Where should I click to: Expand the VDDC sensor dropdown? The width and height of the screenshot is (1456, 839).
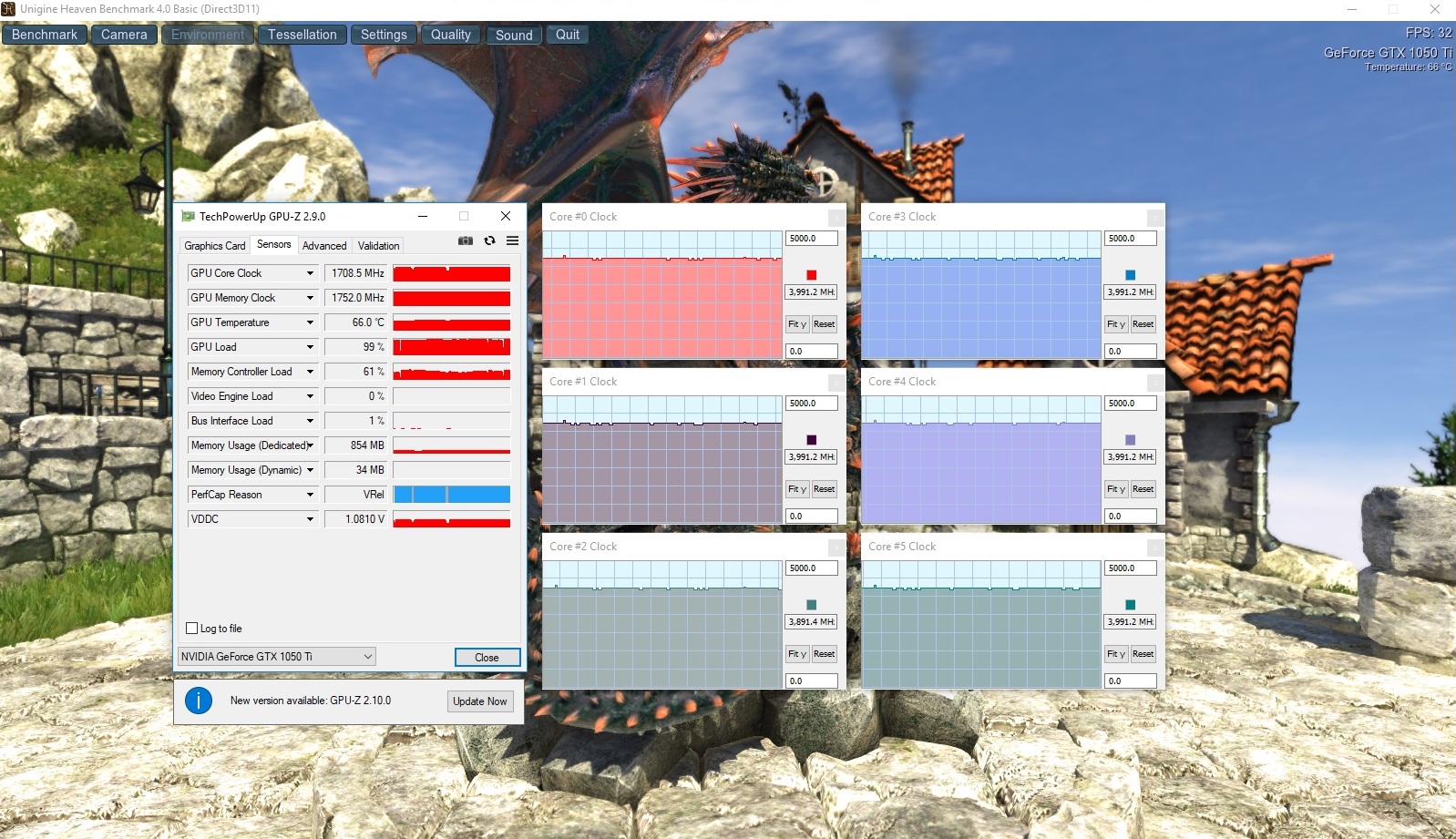click(x=310, y=519)
